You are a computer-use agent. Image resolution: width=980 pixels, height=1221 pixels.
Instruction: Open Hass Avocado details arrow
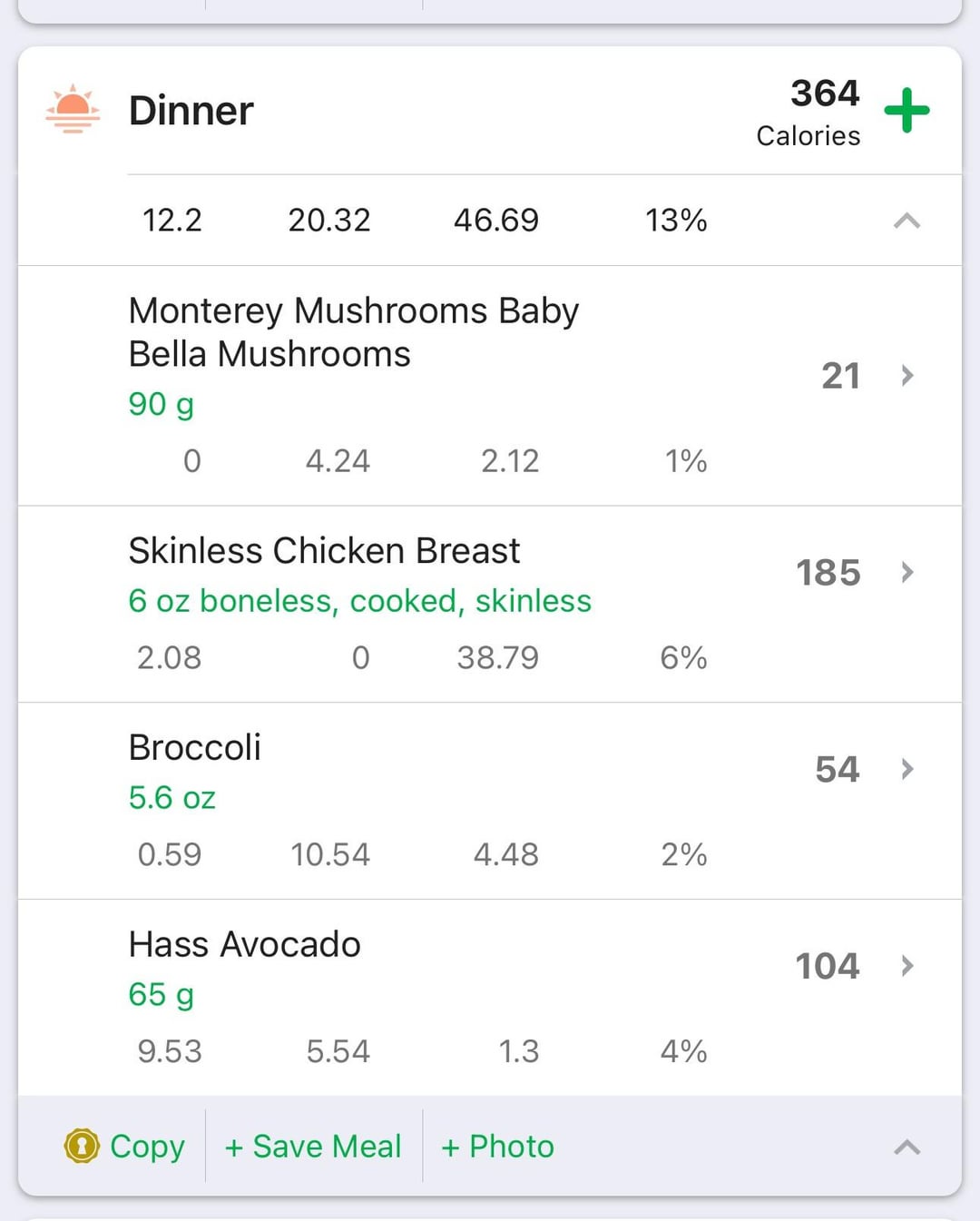(906, 966)
